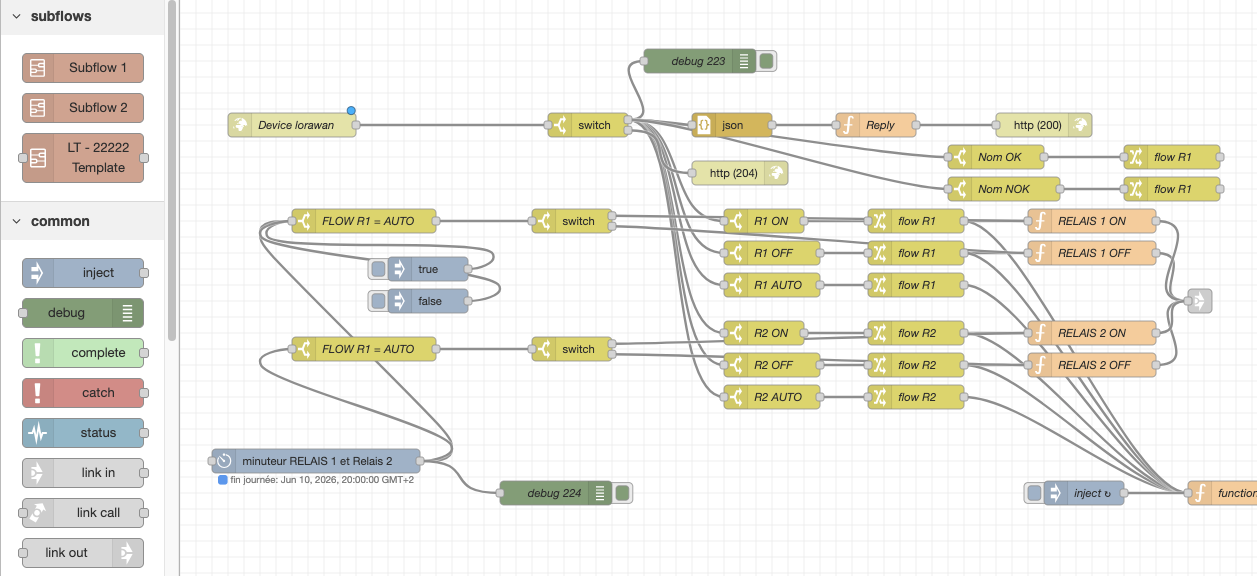Select the RELAIS 2 OFF function node
Image resolution: width=1257 pixels, height=576 pixels.
pyautogui.click(x=1092, y=365)
